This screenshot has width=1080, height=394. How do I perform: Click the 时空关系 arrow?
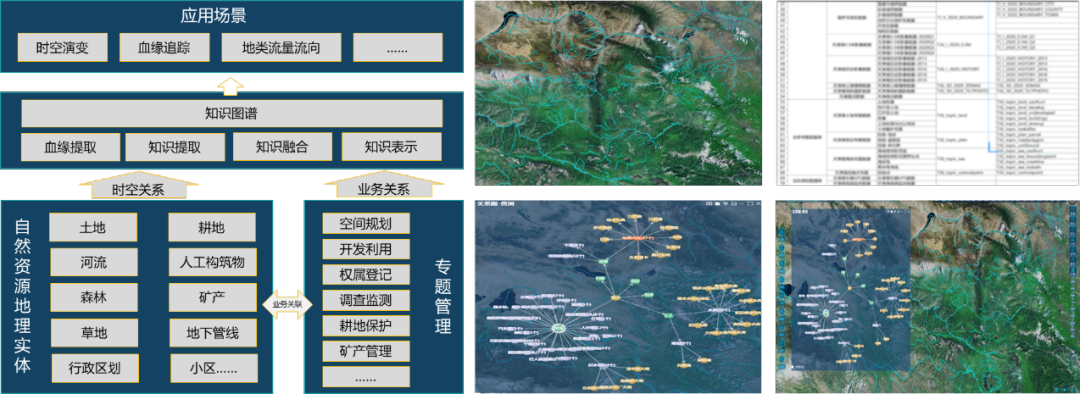[138, 185]
